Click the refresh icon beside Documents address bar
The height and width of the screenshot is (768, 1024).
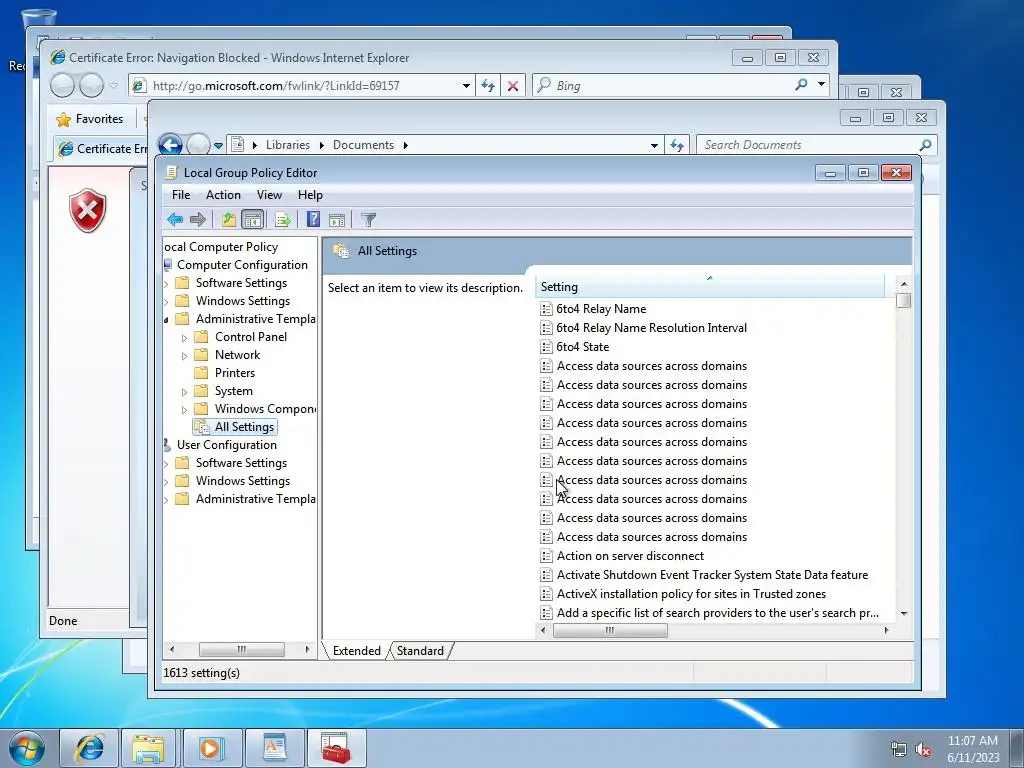click(x=677, y=145)
